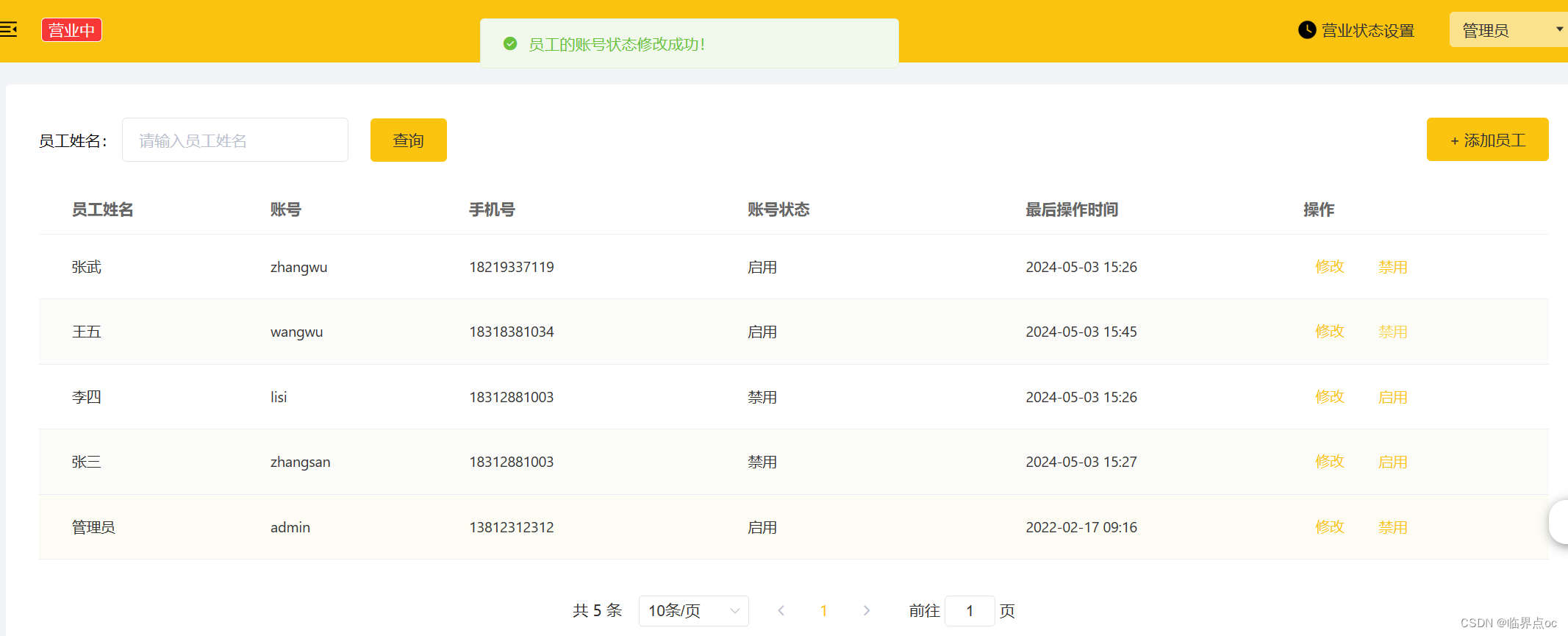The width and height of the screenshot is (1568, 636).
Task: Click 修改 for employee 王五
Action: (1329, 332)
